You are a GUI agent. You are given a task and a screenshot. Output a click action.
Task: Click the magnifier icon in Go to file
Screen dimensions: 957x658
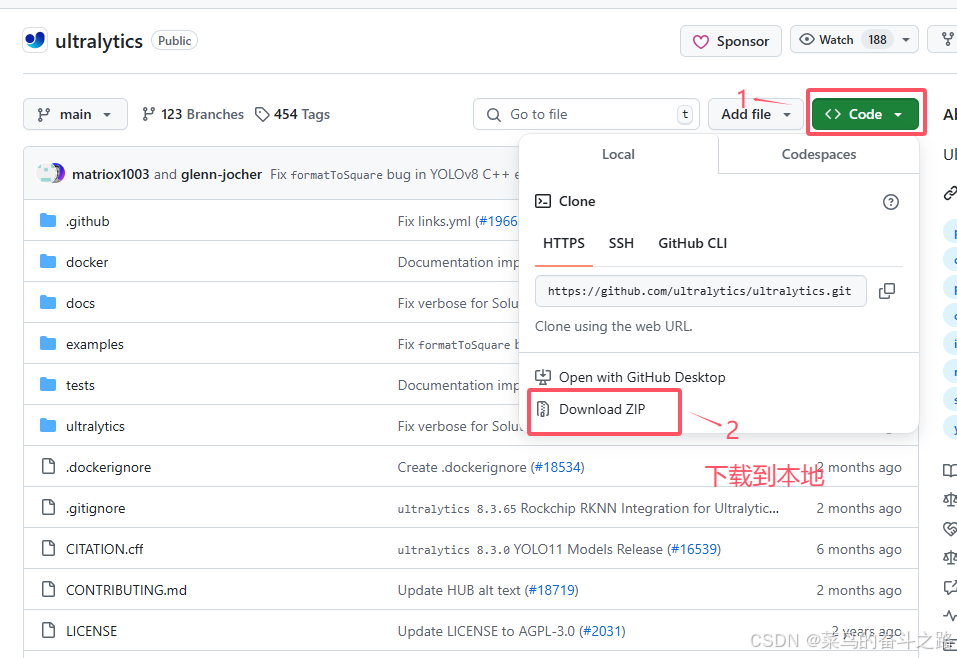[x=494, y=115]
